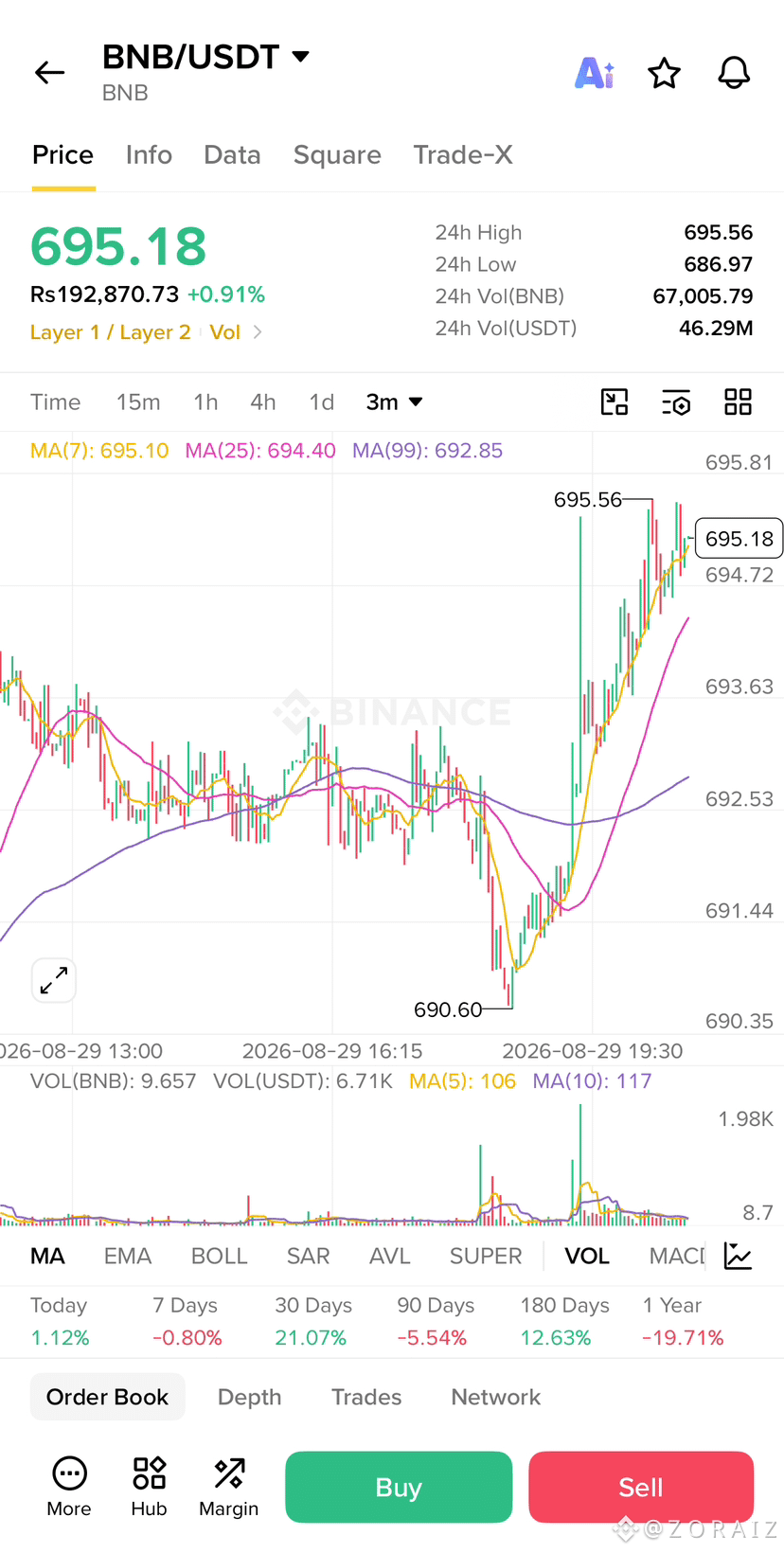Tap the large 695.18 price
Viewport: 784px width, 1553px height.
tap(118, 246)
